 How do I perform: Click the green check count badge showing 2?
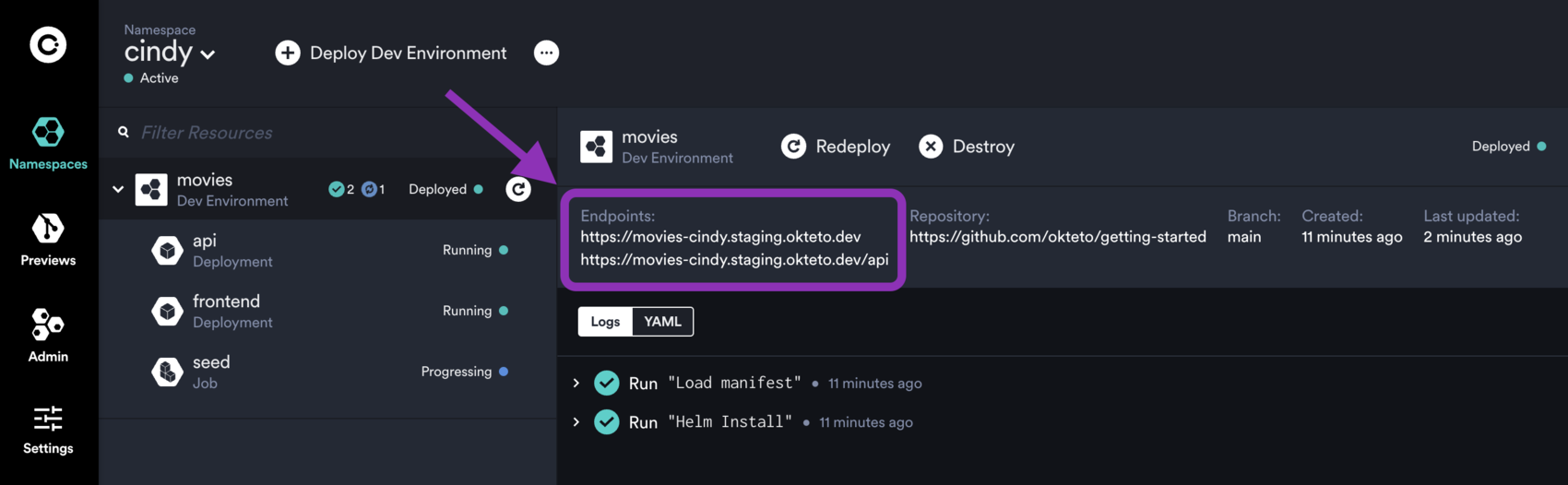click(x=341, y=189)
